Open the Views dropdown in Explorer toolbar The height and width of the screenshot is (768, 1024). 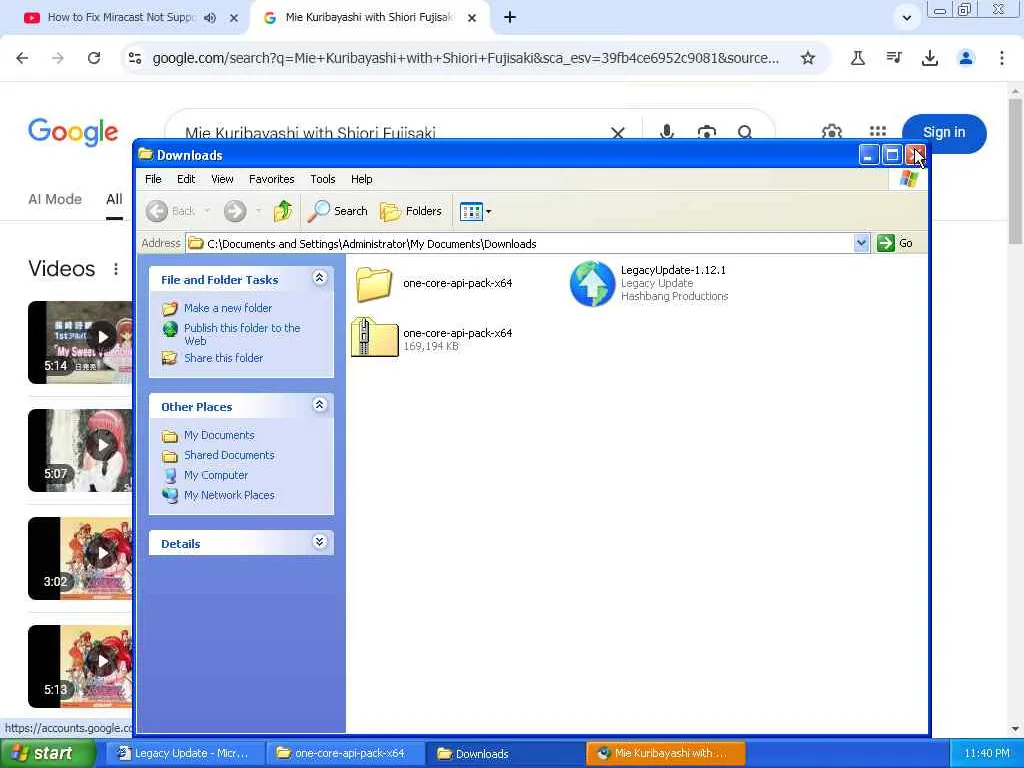pyautogui.click(x=475, y=211)
